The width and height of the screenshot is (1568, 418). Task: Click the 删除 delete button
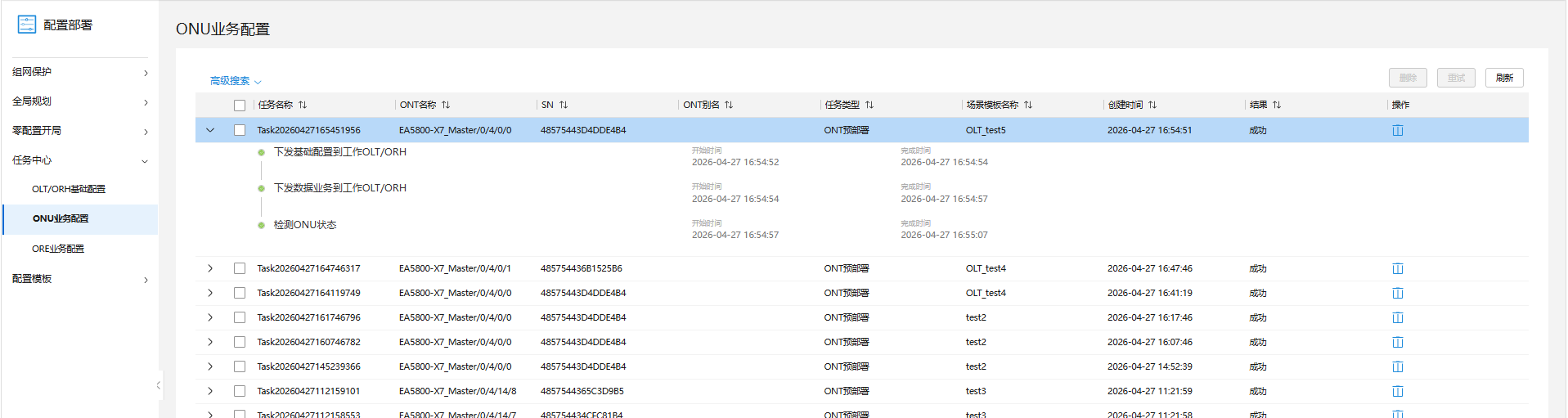pyautogui.click(x=1408, y=78)
